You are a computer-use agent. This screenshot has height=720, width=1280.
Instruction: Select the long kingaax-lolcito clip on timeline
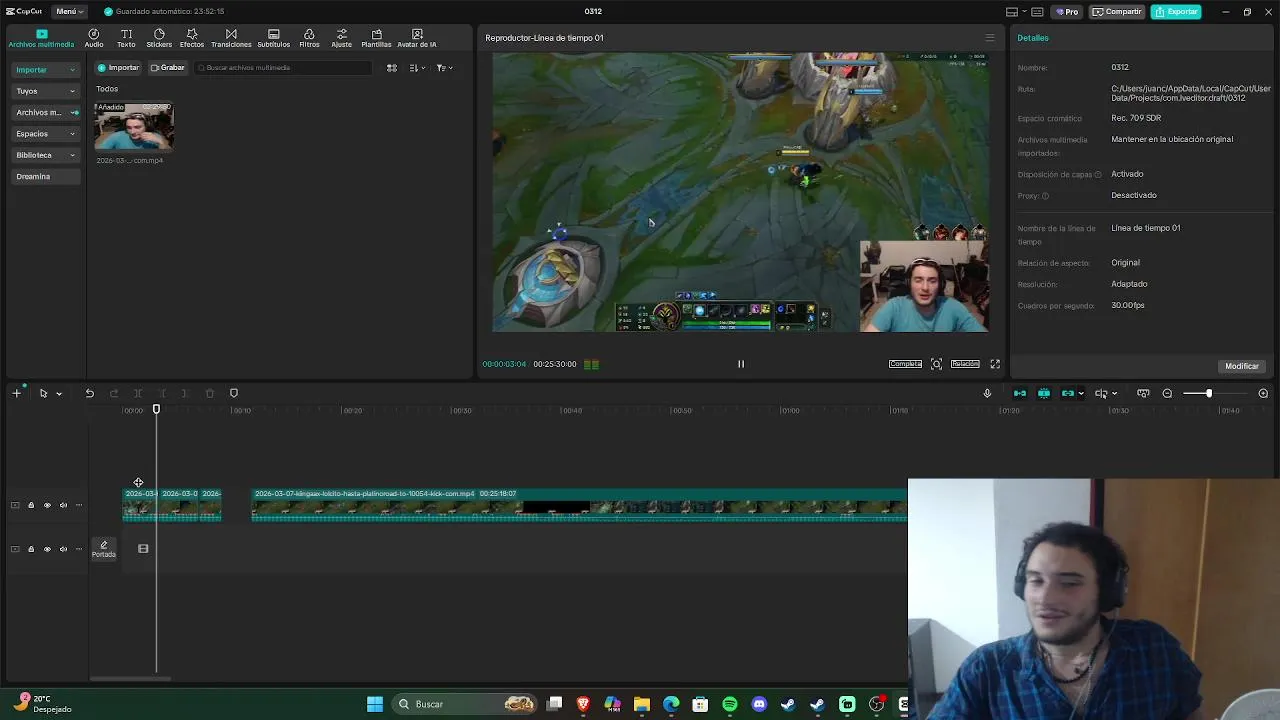tap(579, 505)
